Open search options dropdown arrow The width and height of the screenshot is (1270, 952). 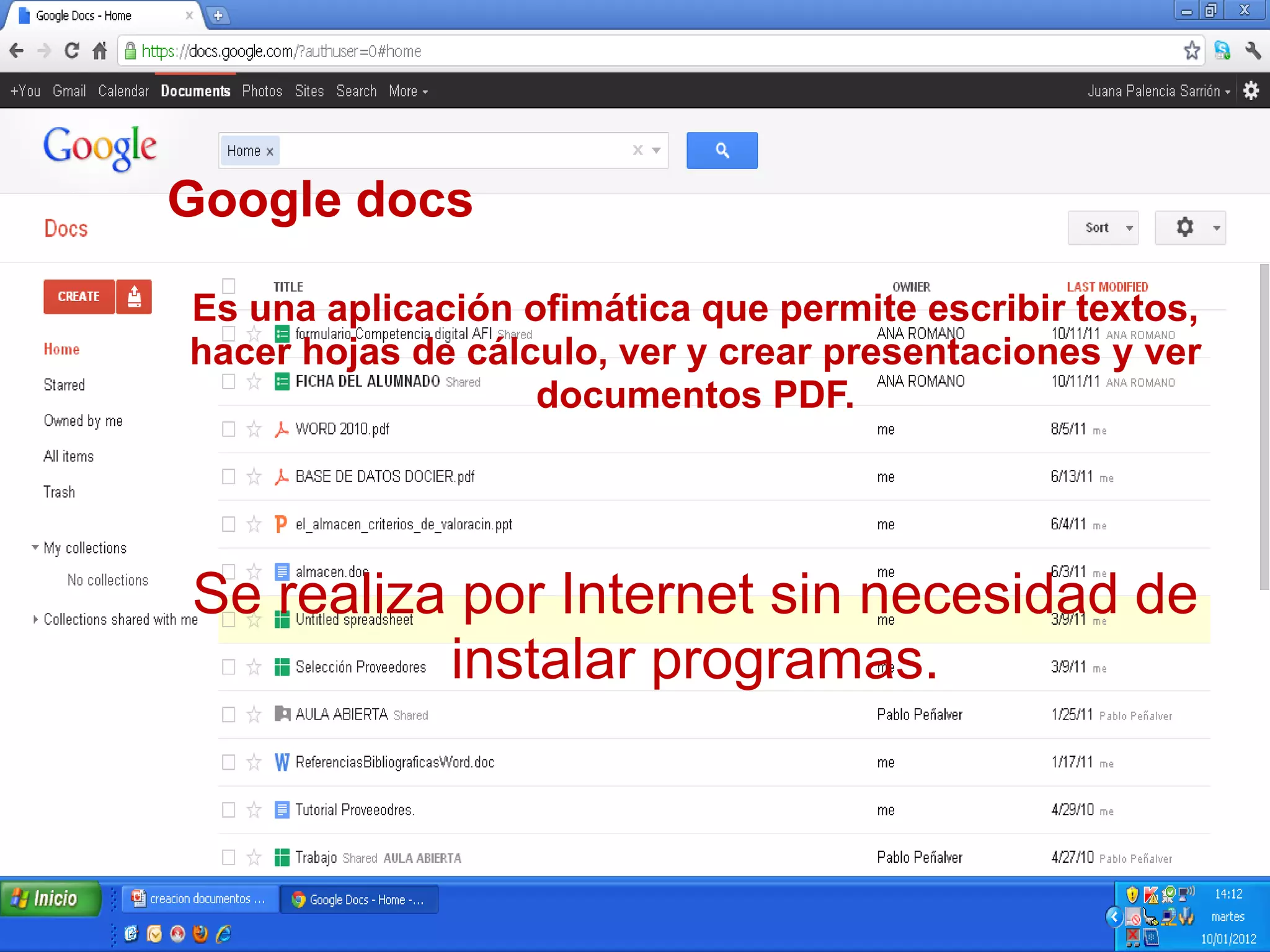pyautogui.click(x=656, y=150)
